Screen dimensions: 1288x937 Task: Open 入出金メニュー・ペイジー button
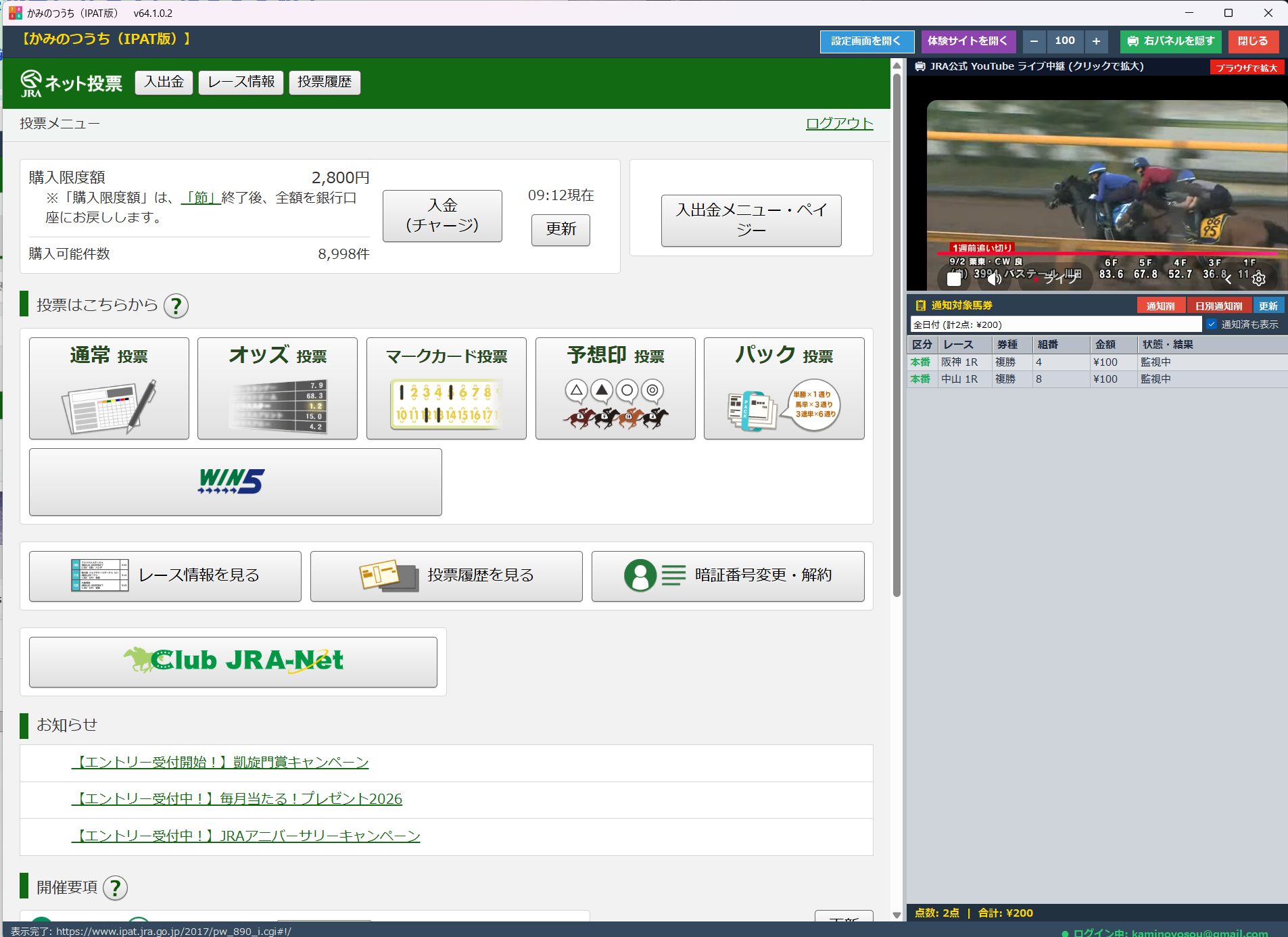[751, 220]
